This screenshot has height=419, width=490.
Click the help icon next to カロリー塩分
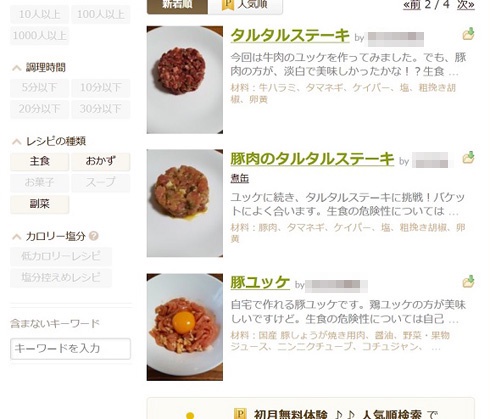[94, 236]
